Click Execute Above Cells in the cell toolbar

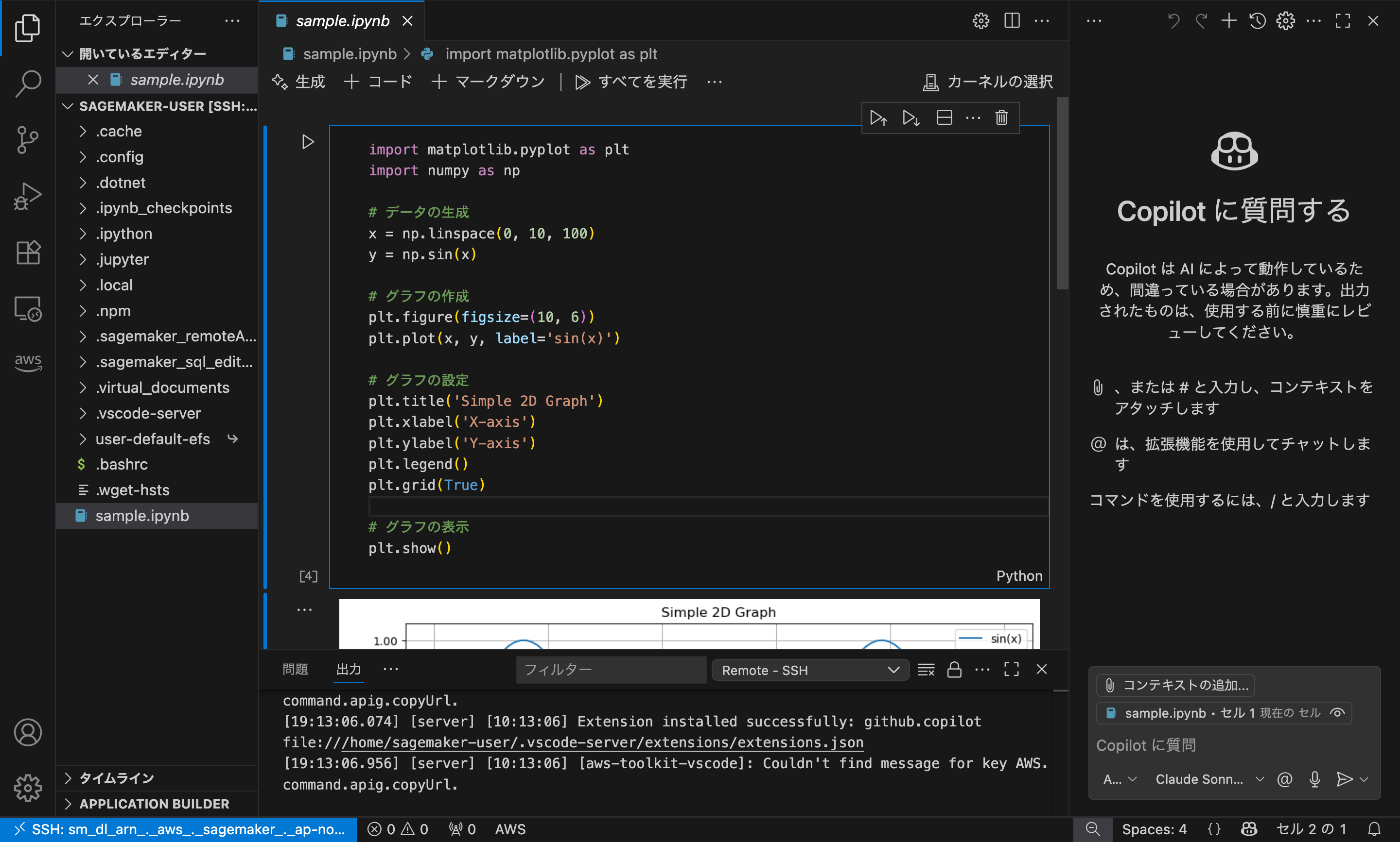(878, 118)
